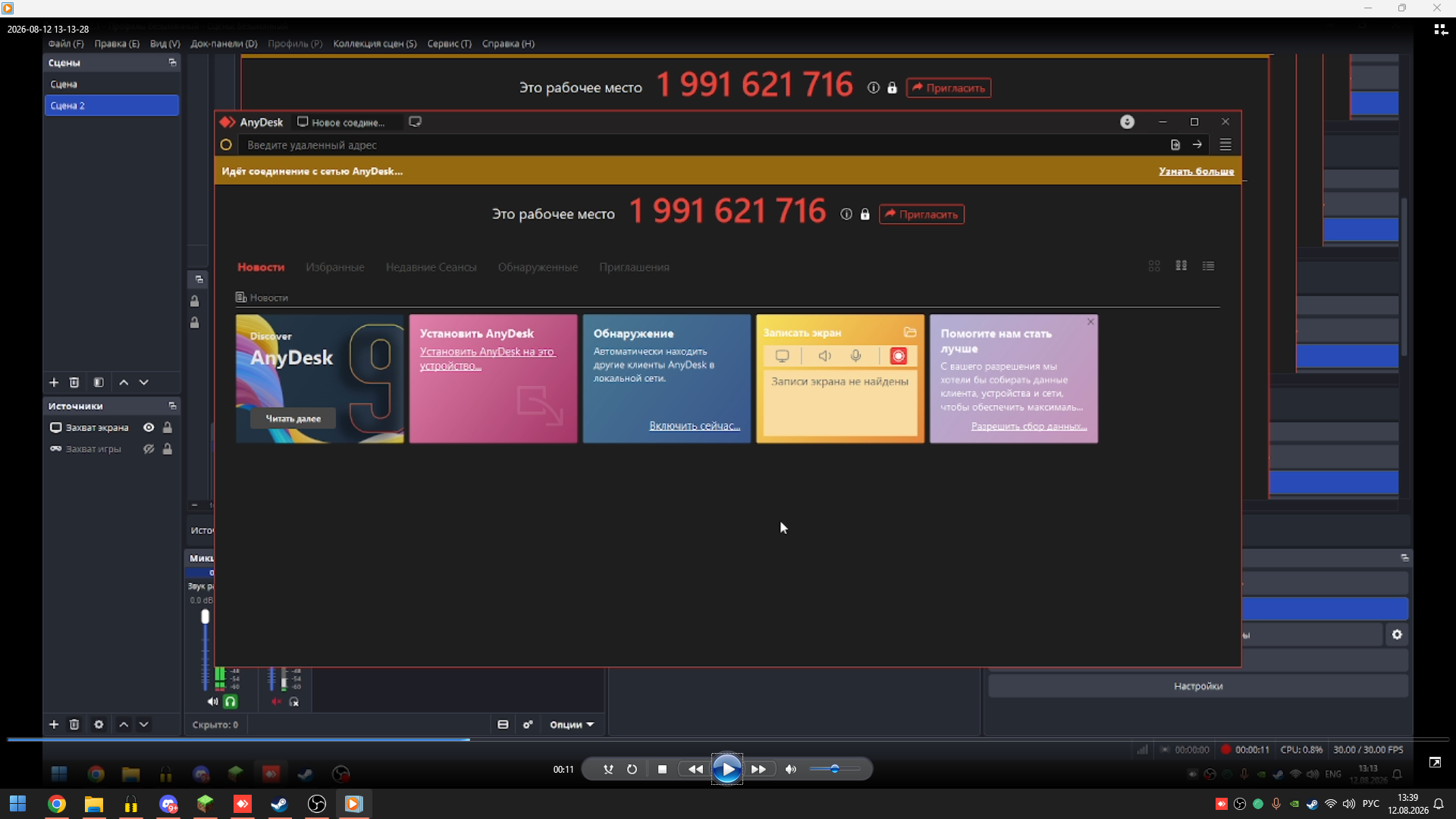Viewport: 1456px width, 819px height.
Task: Move source down in the Sources panel
Action: pyautogui.click(x=144, y=725)
